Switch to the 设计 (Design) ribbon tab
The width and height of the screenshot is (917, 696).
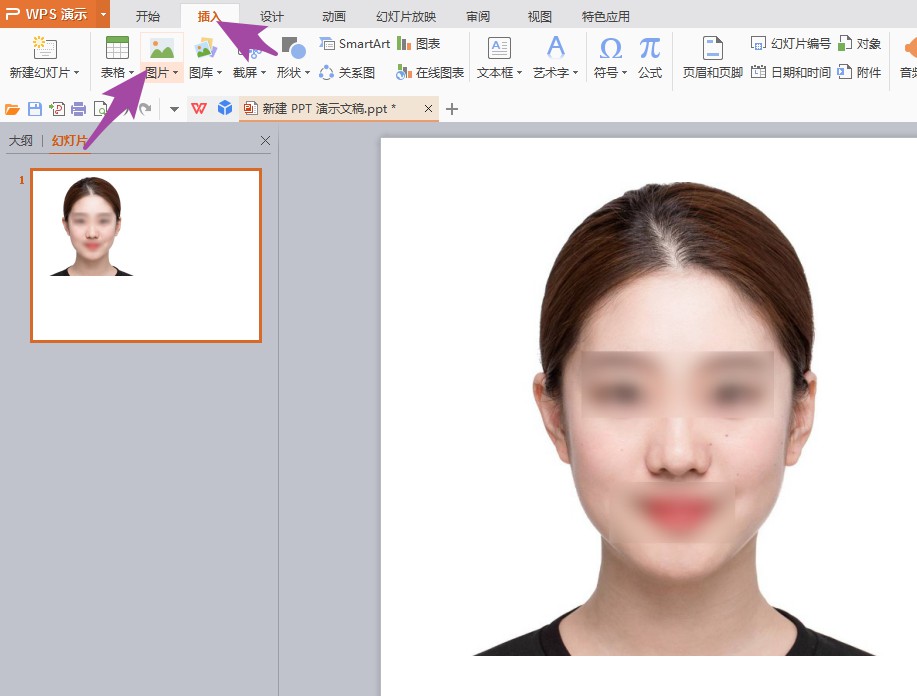[271, 16]
